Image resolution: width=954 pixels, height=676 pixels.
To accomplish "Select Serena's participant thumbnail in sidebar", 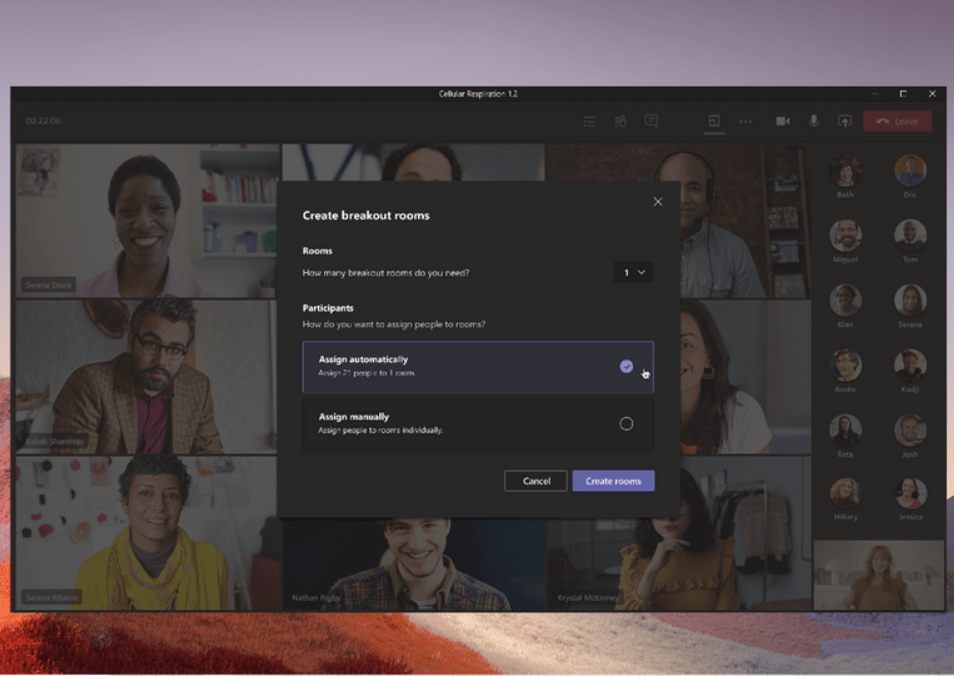I will click(910, 300).
